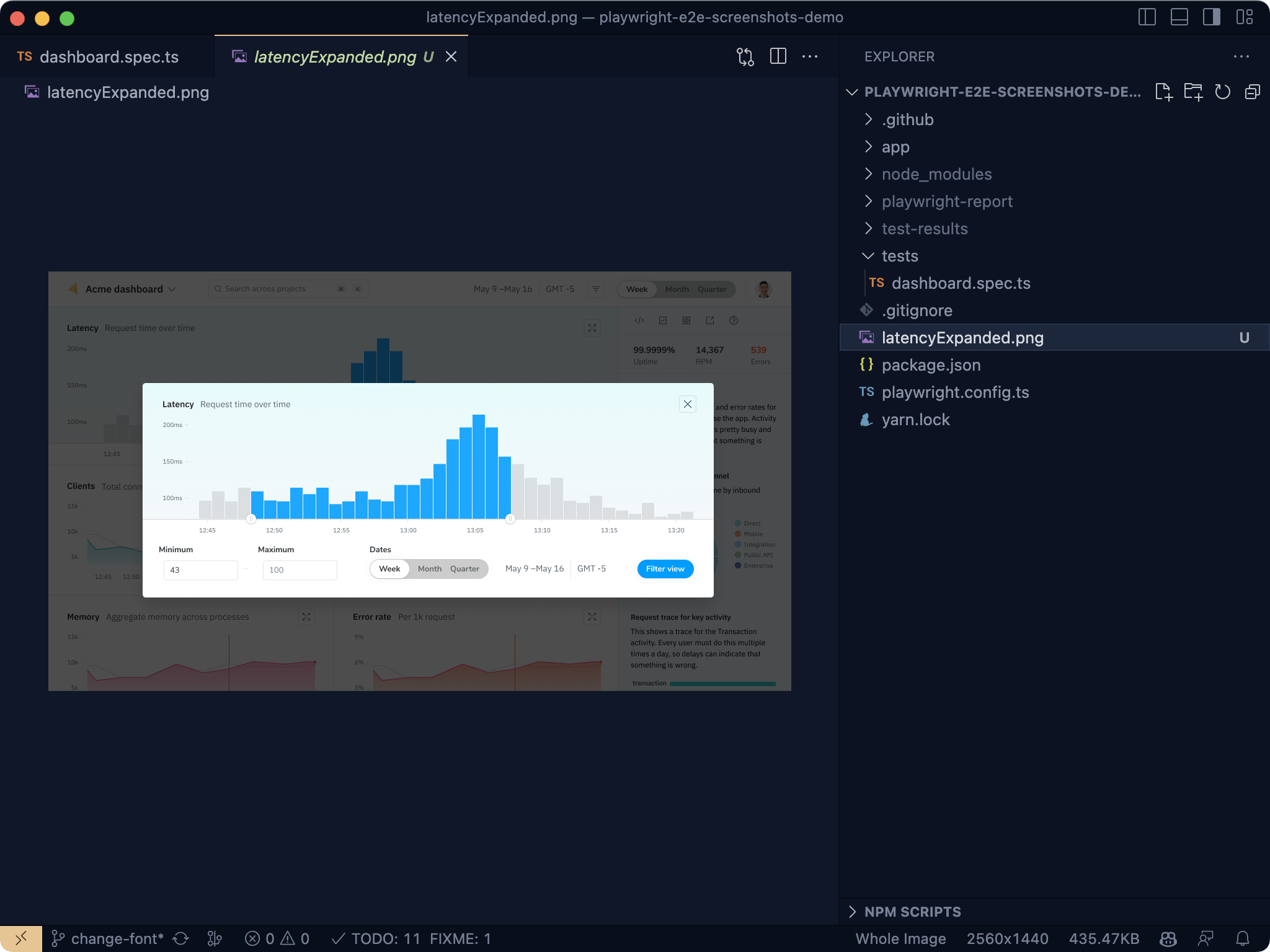Open GitHub Copilot from the status bar
The width and height of the screenshot is (1270, 952).
pos(1168,938)
